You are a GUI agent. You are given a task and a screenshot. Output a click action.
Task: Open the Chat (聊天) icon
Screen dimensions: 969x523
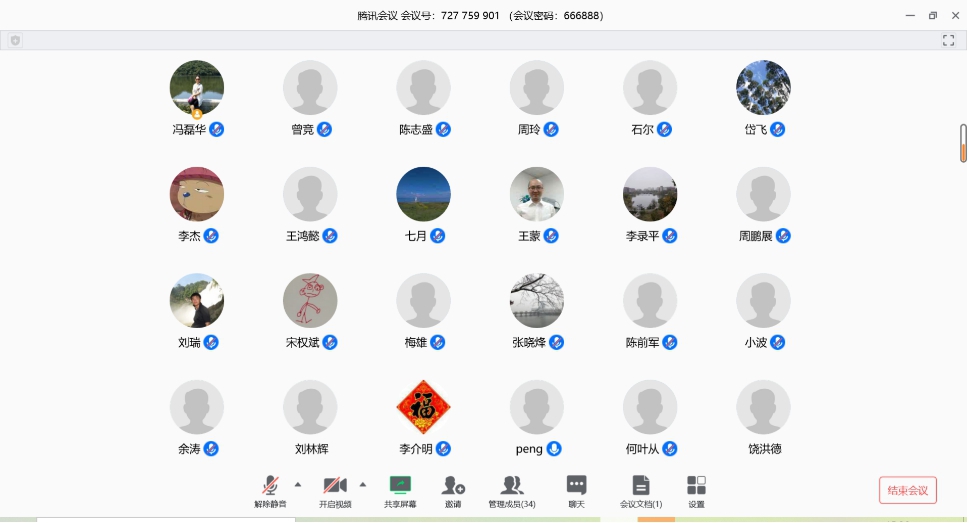coord(576,486)
